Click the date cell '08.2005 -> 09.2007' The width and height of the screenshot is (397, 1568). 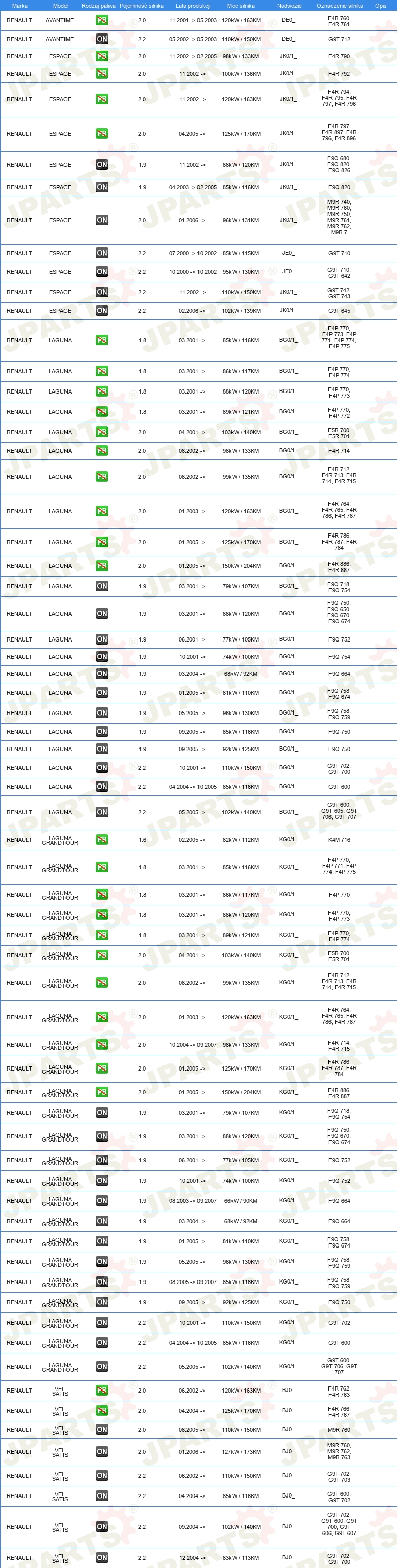point(193,1282)
